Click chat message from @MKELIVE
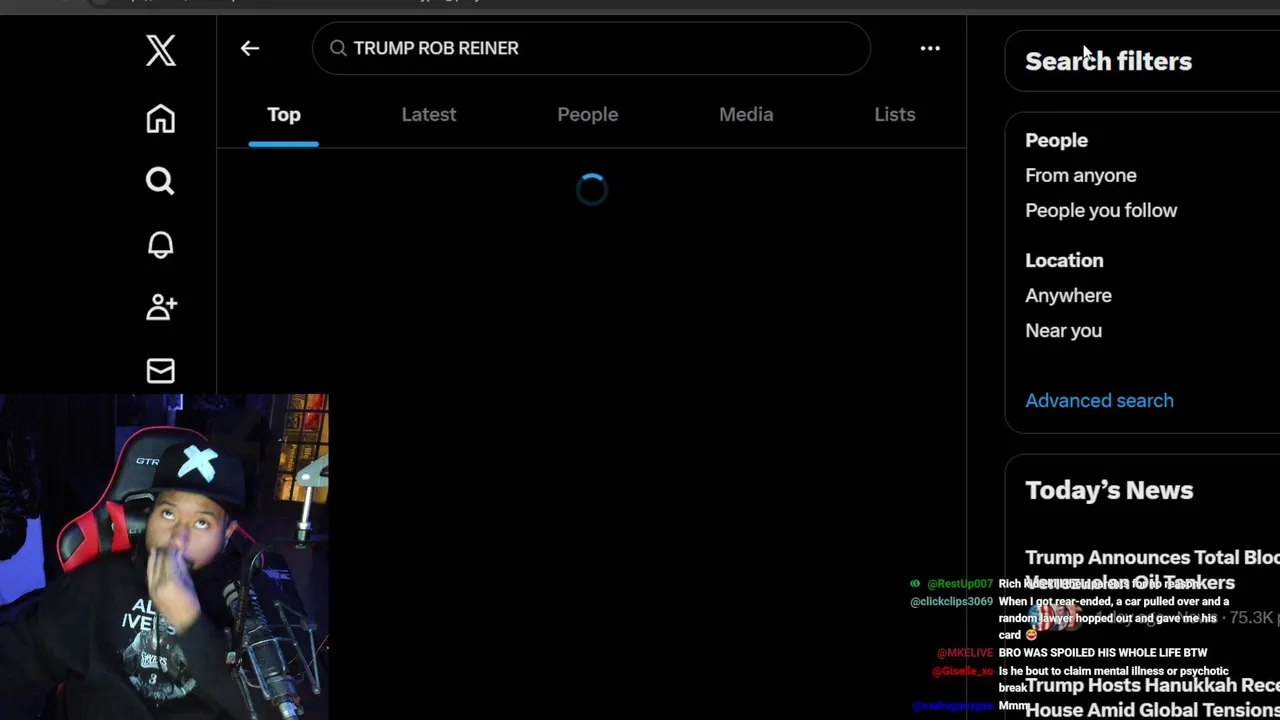 (1072, 653)
